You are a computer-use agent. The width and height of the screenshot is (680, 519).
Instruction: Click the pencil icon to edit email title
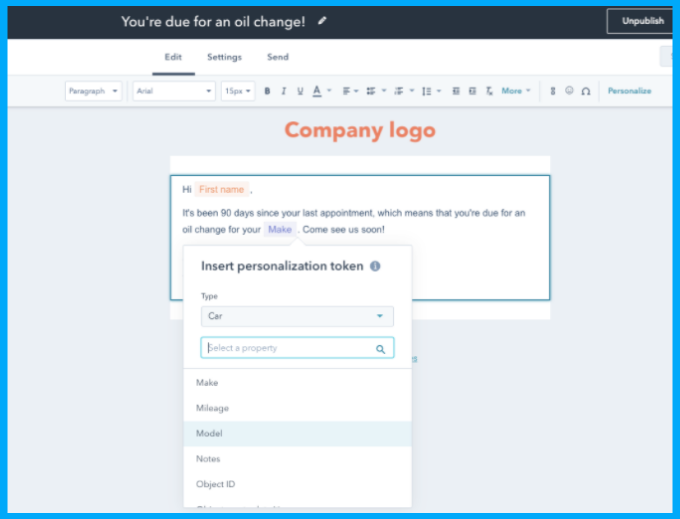click(321, 21)
